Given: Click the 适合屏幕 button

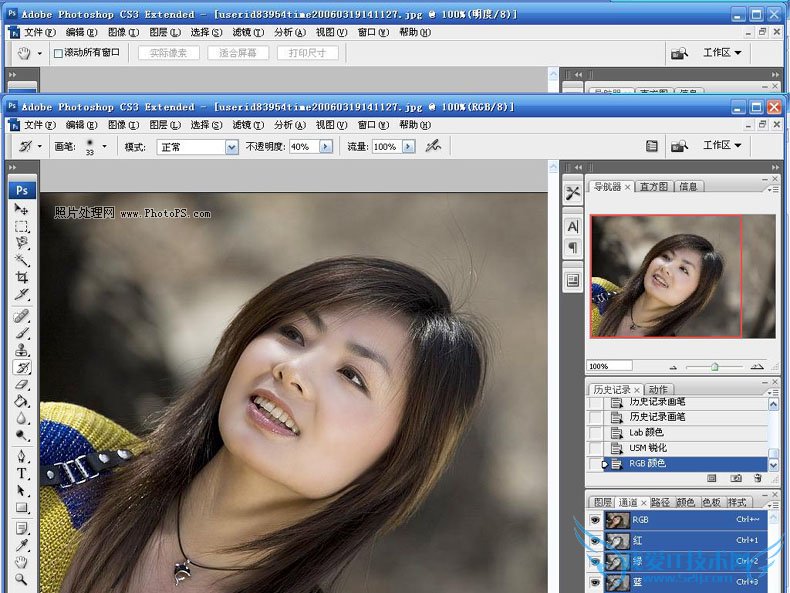Looking at the screenshot, I should click(238, 53).
